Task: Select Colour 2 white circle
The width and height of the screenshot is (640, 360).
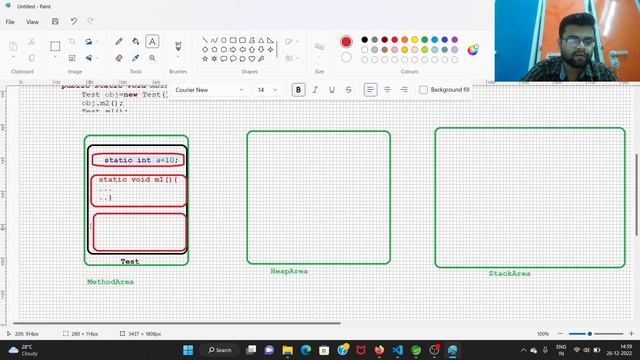Action: tap(346, 58)
